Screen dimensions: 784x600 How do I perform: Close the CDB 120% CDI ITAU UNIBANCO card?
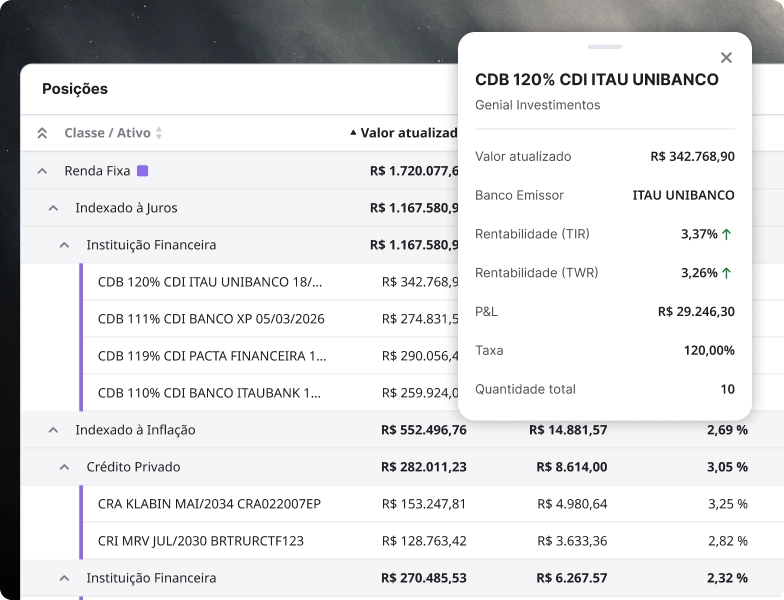(x=726, y=58)
